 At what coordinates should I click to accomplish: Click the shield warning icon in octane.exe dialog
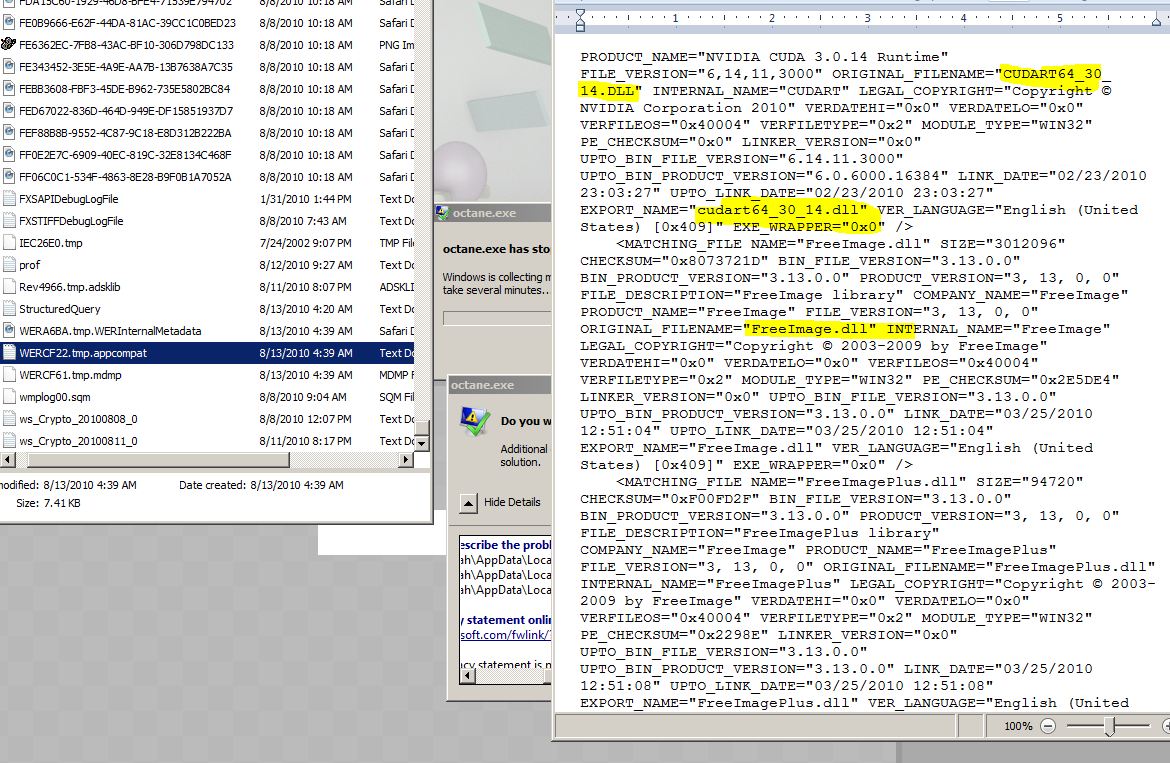coord(473,422)
